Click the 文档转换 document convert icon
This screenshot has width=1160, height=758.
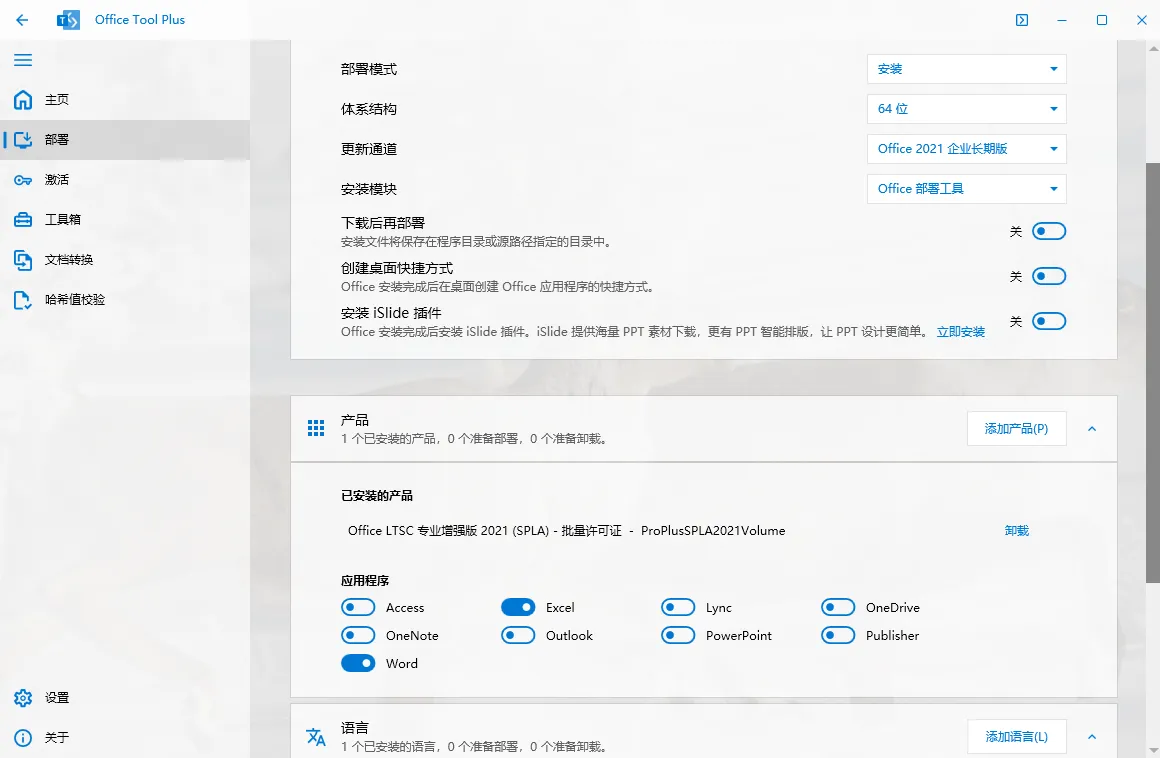[x=22, y=260]
